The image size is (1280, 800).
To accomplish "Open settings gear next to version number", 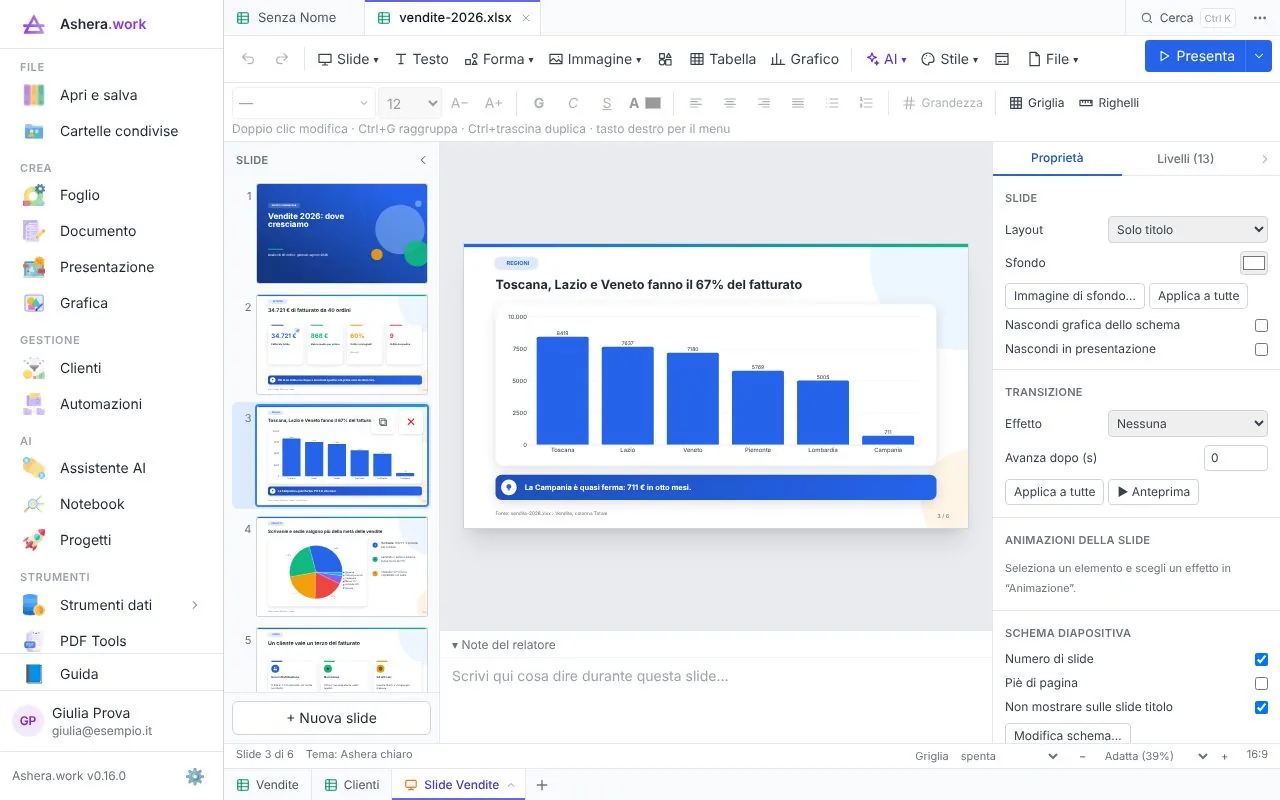I will coord(195,776).
